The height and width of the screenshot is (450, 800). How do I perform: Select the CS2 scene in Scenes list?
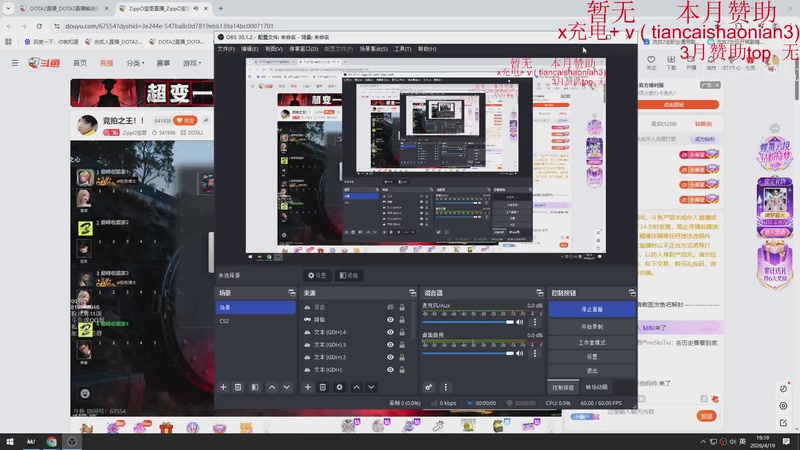(256, 321)
